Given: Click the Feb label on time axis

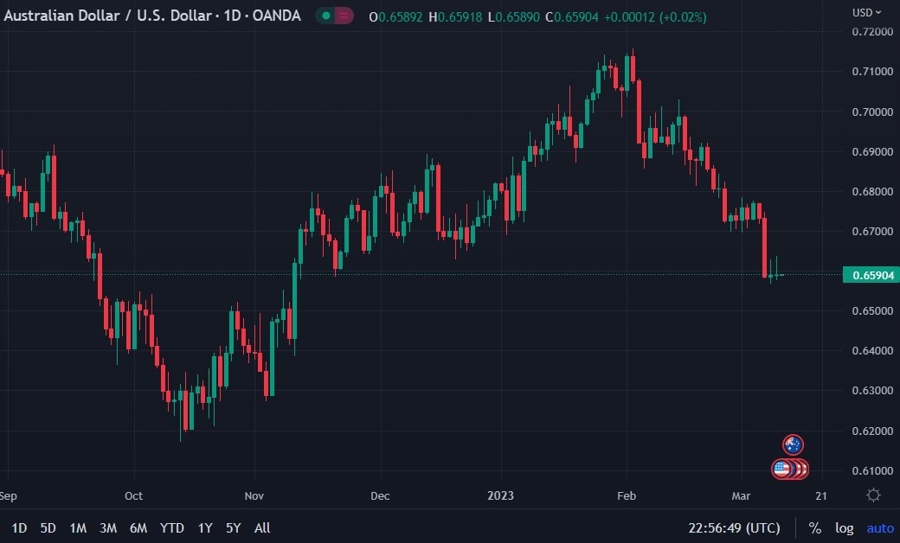Looking at the screenshot, I should pyautogui.click(x=626, y=495).
